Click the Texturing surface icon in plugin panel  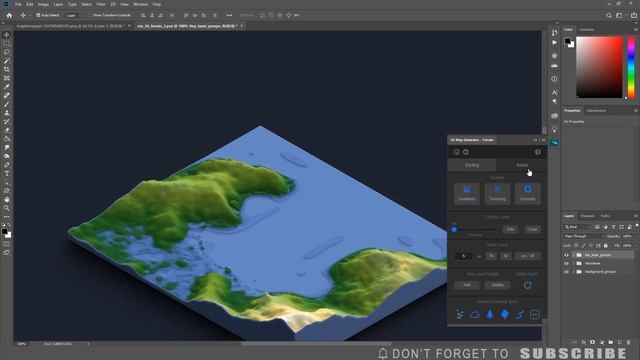click(x=497, y=193)
